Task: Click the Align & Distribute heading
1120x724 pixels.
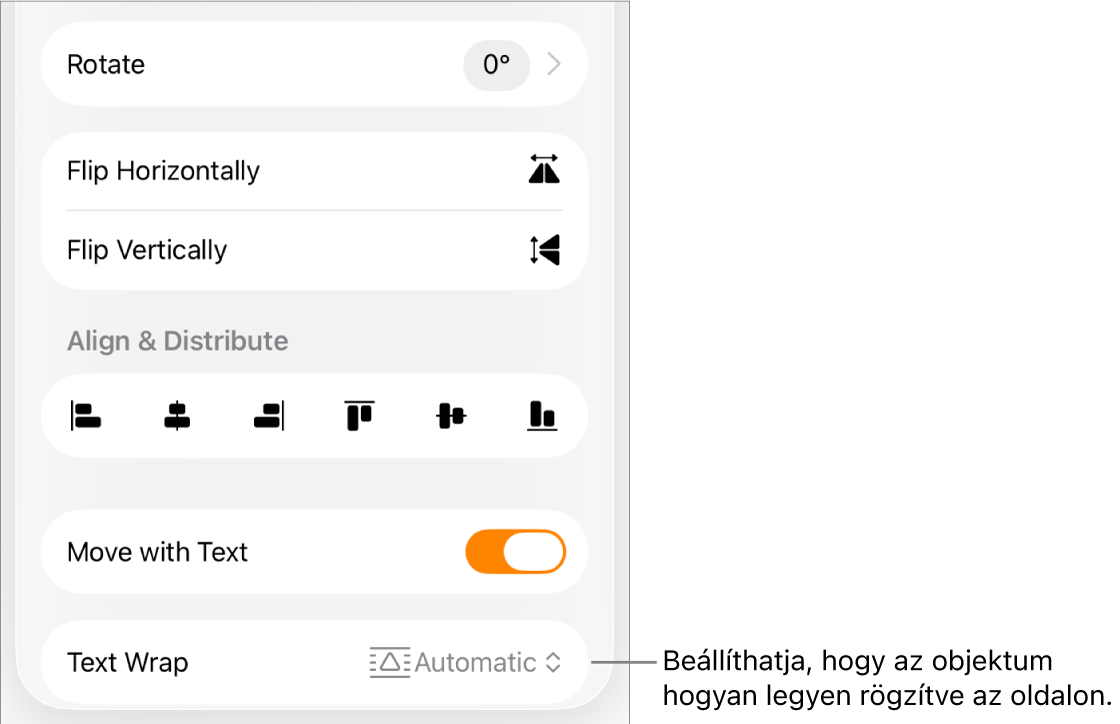Action: coord(177,341)
